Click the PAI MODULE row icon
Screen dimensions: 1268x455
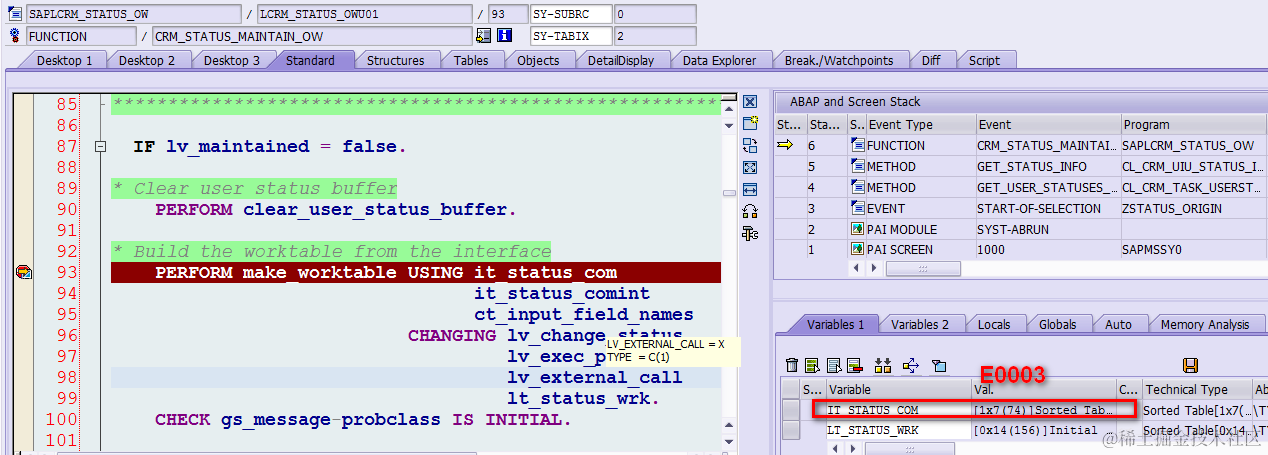tap(857, 229)
